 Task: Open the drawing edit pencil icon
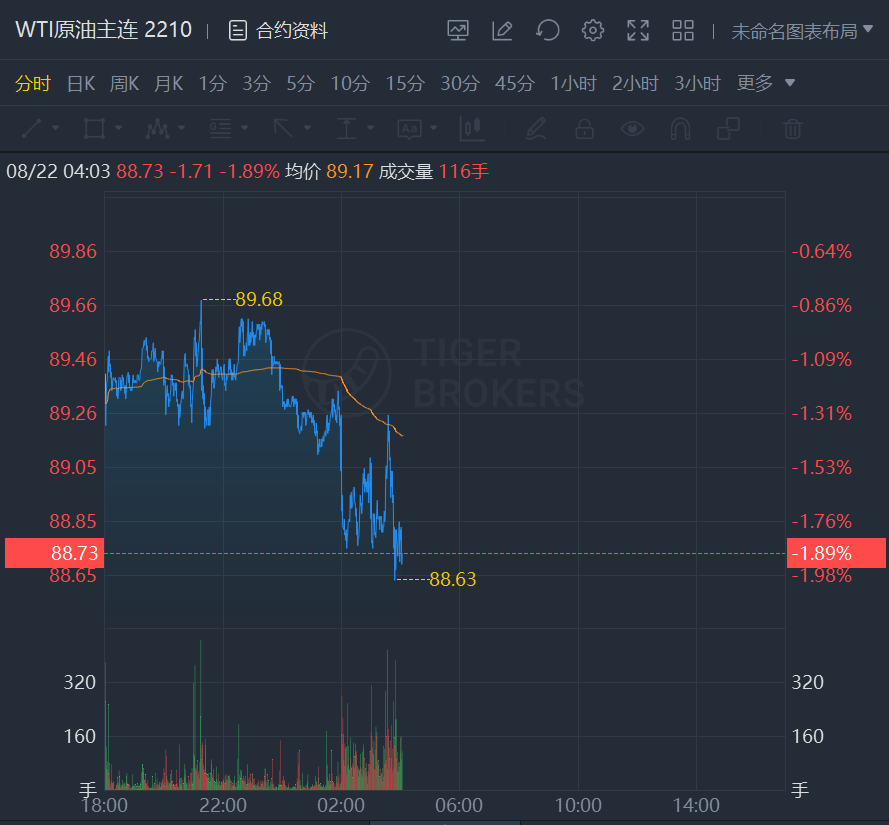pos(502,30)
